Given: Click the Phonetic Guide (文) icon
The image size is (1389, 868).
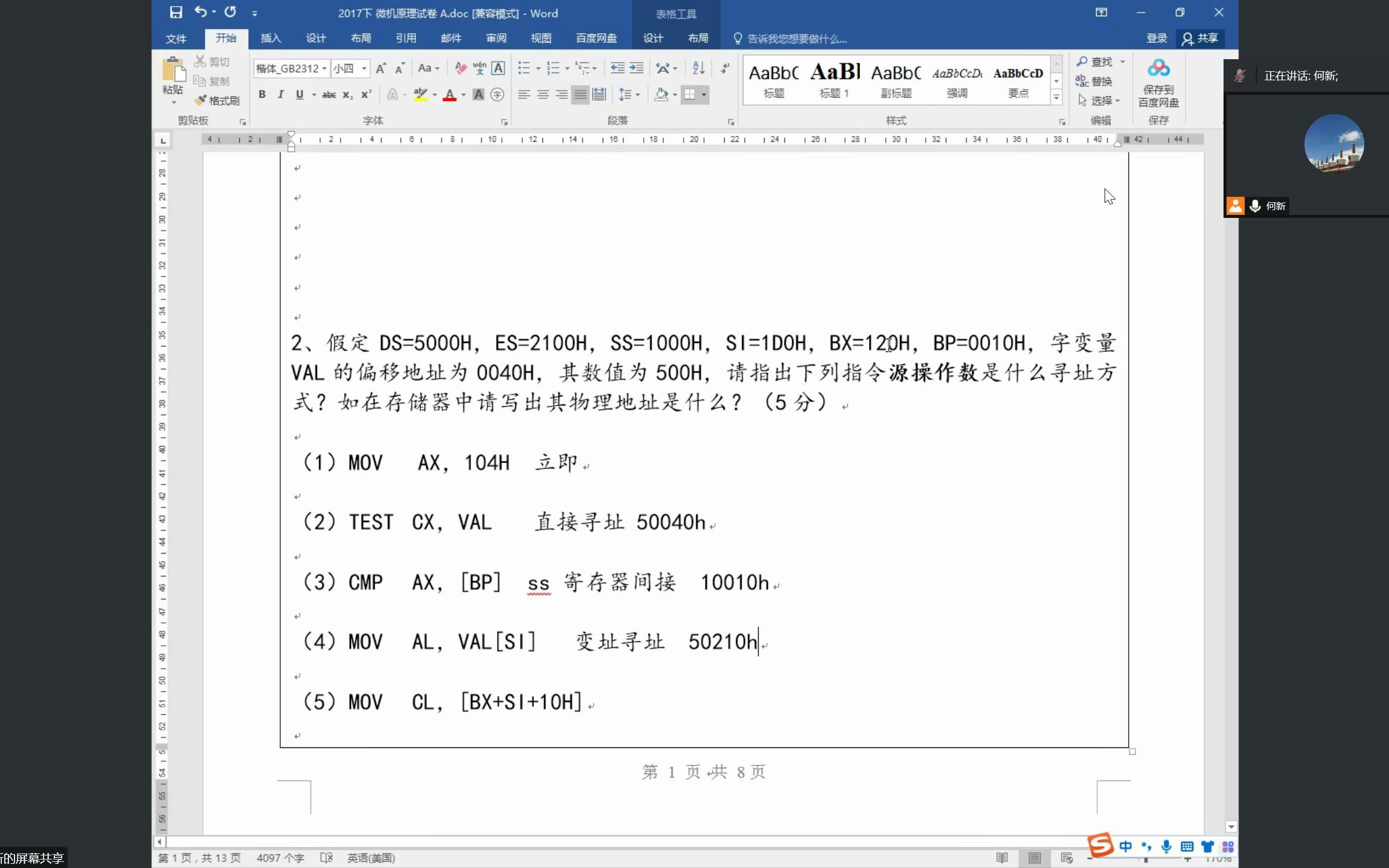Looking at the screenshot, I should pos(480,68).
